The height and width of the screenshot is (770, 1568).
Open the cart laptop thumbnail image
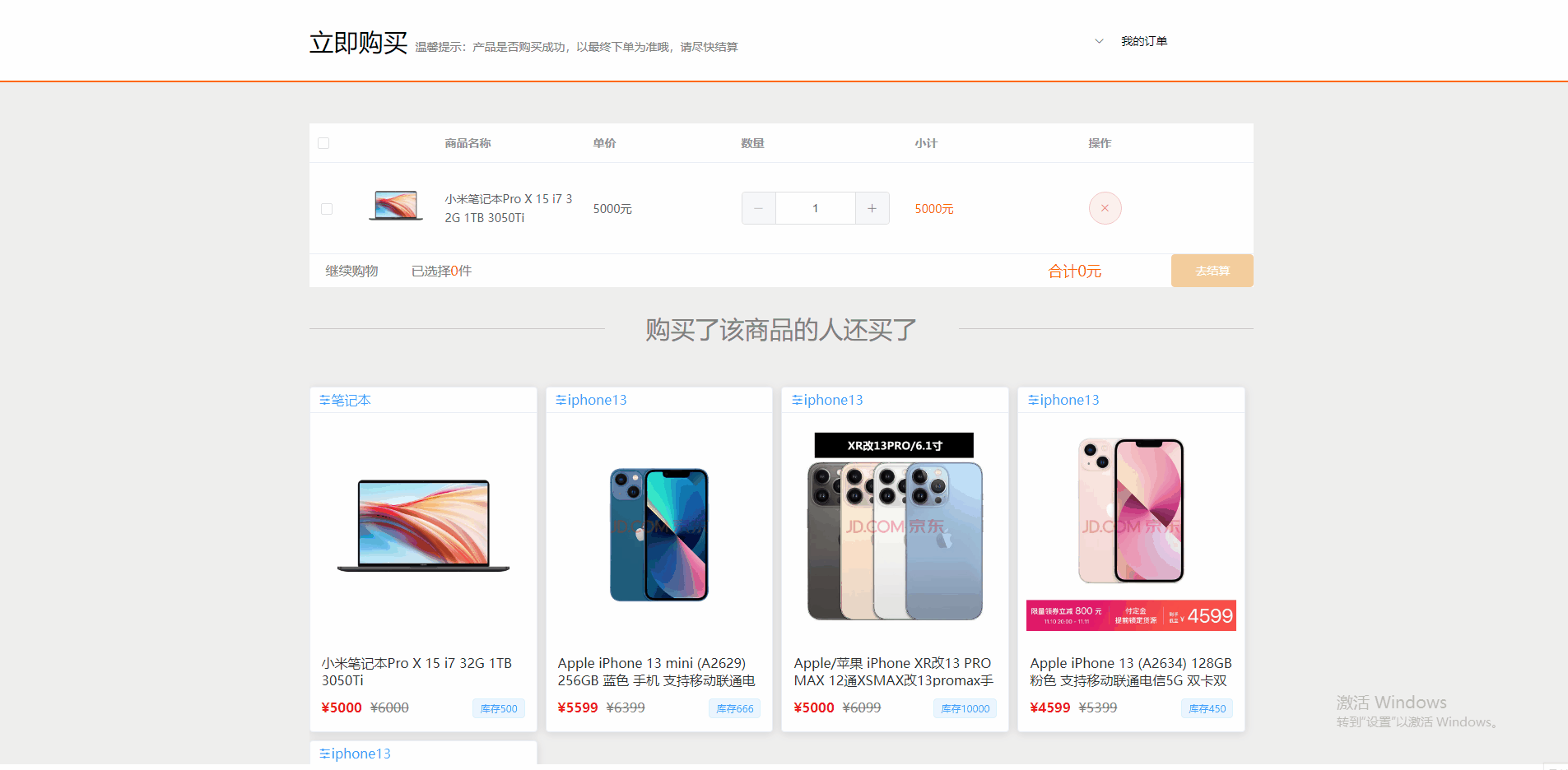[396, 205]
